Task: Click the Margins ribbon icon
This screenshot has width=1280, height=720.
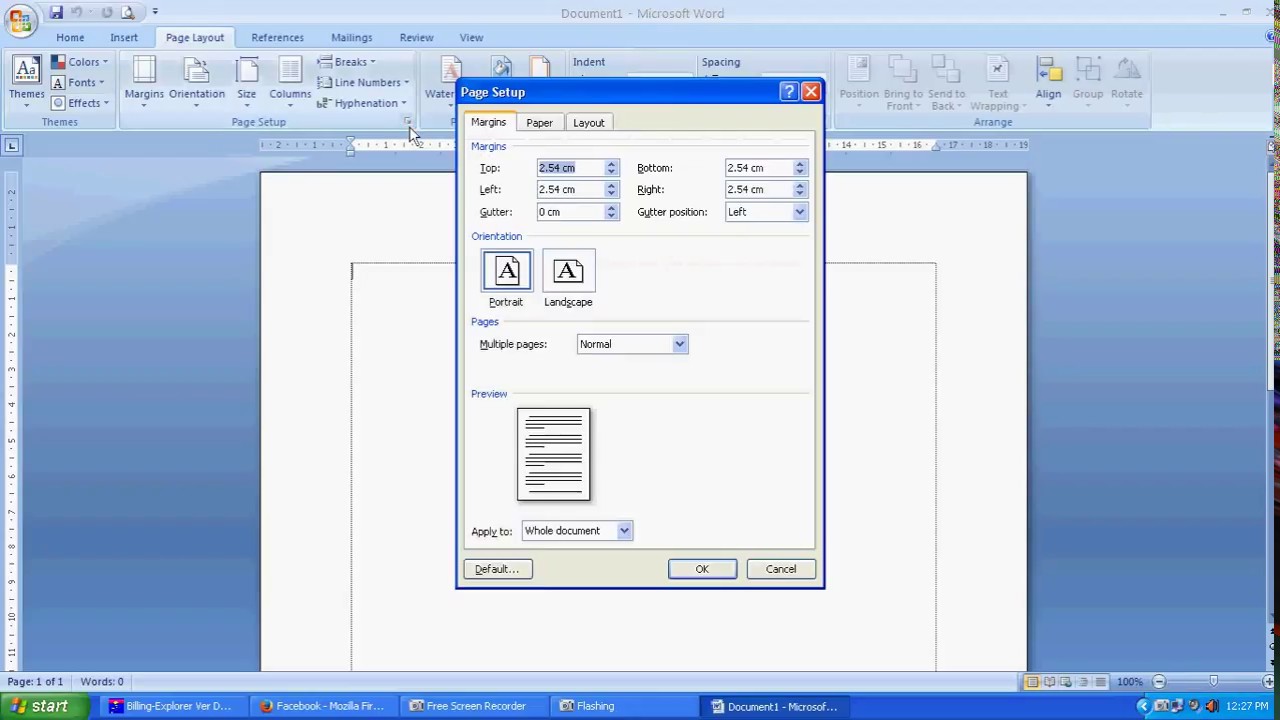Action: (144, 82)
